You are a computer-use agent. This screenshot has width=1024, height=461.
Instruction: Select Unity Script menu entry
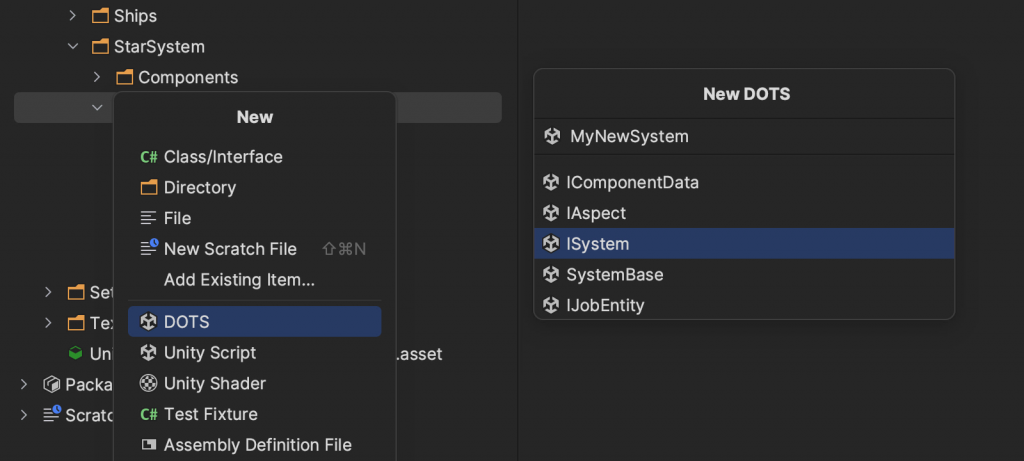point(210,353)
